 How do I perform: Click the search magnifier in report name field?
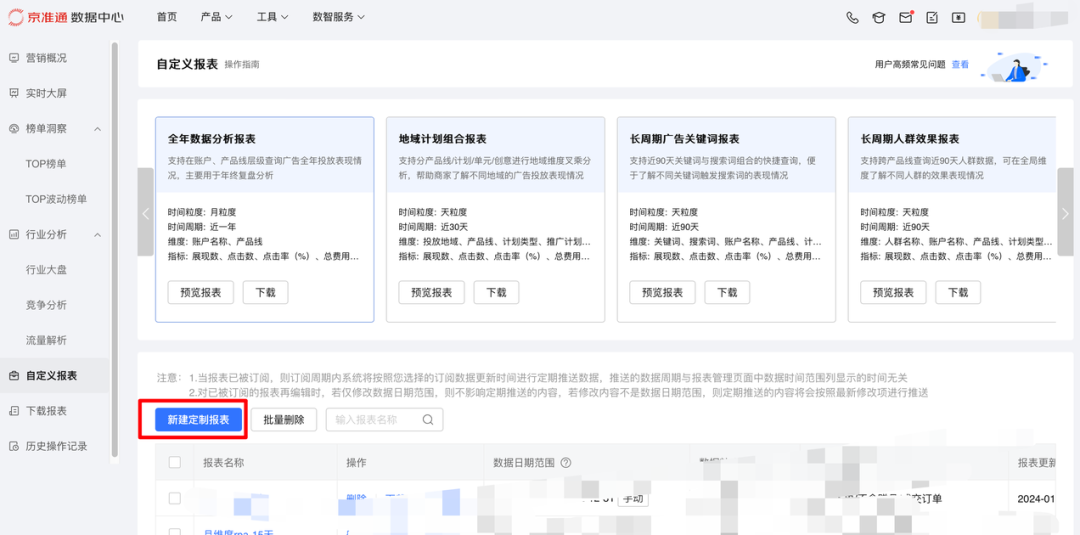(x=428, y=420)
